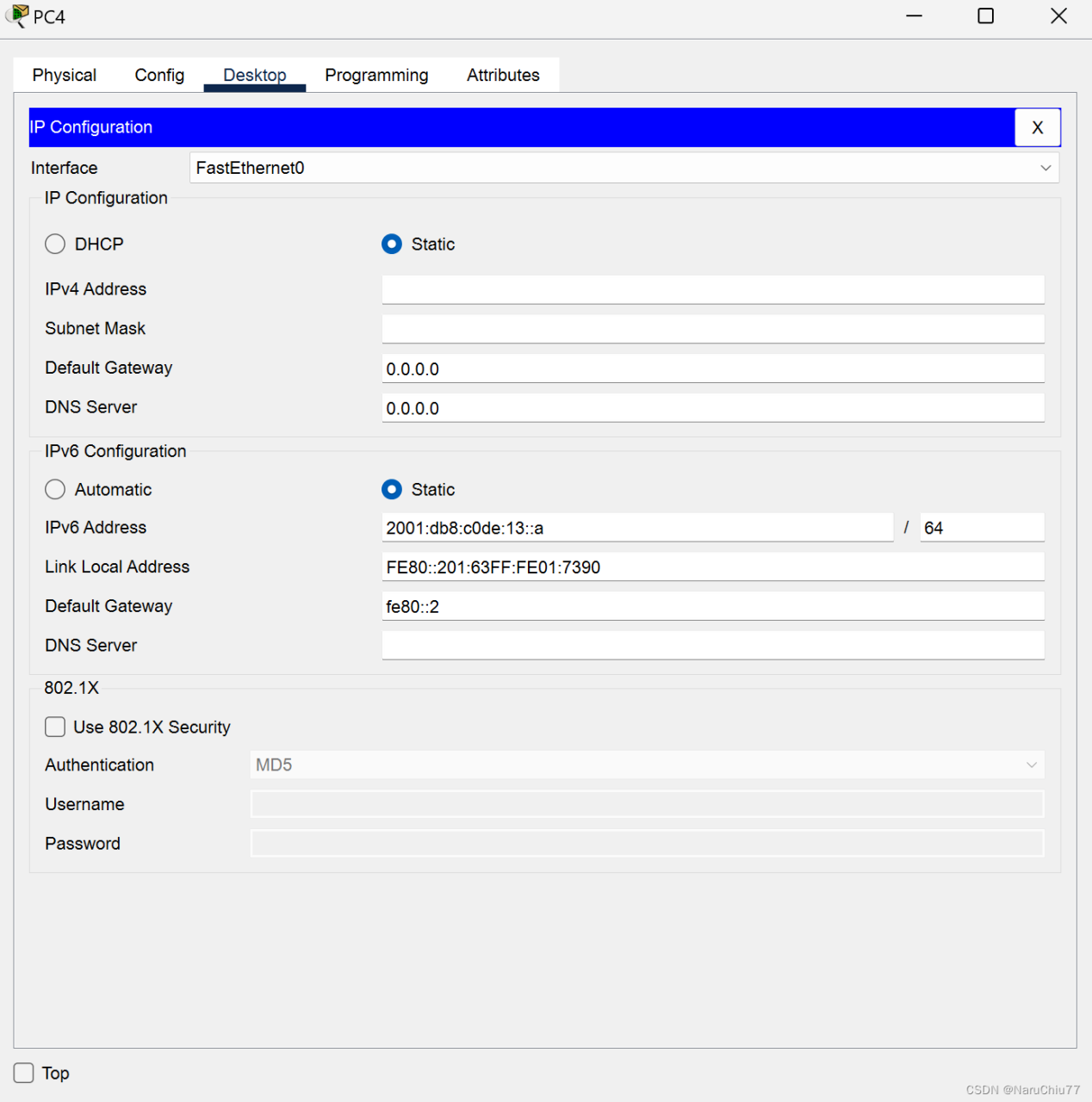Choose Automatic IPv6 configuration
Image resolution: width=1092 pixels, height=1102 pixels.
coord(56,490)
